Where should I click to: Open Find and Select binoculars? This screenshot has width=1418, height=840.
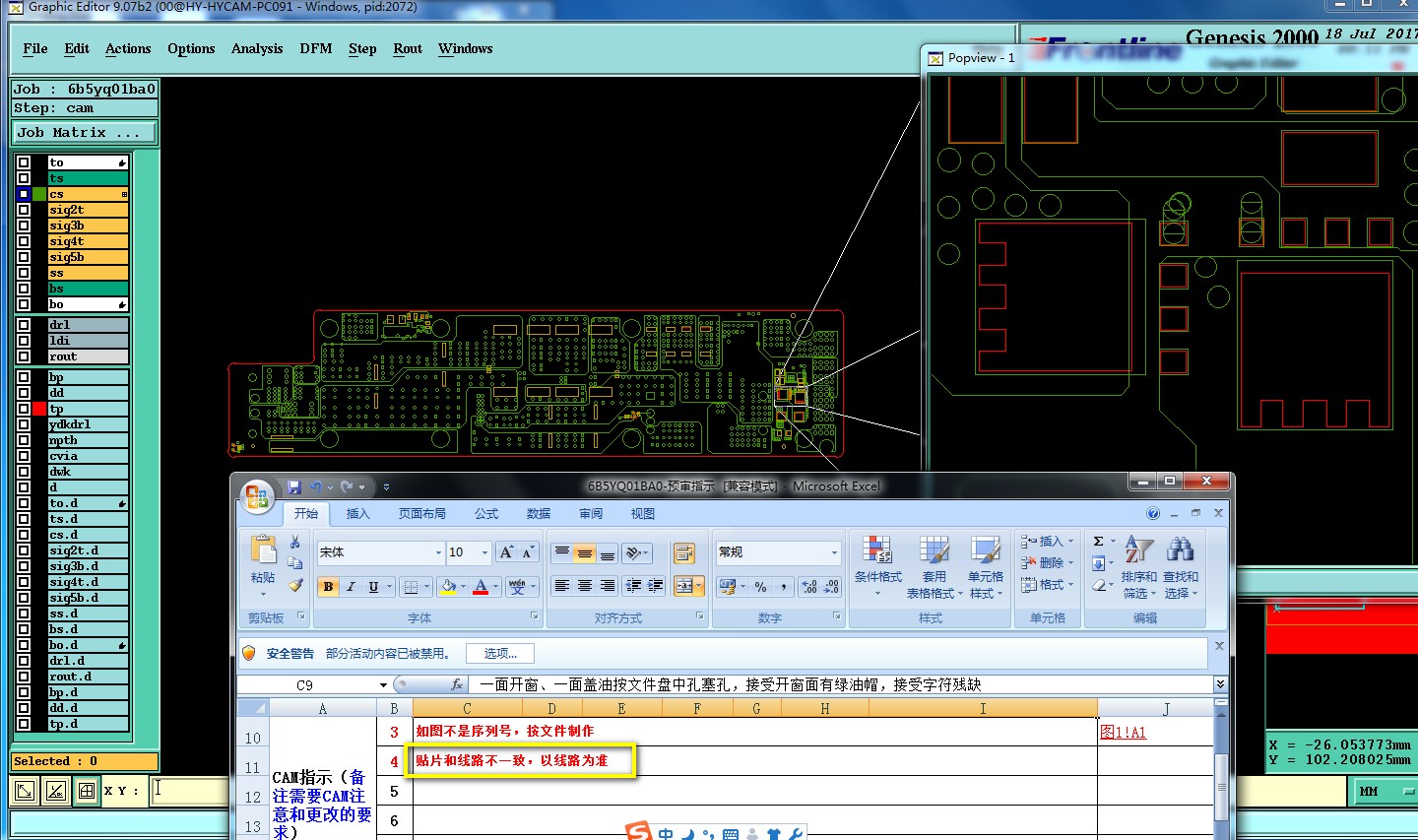(x=1181, y=567)
